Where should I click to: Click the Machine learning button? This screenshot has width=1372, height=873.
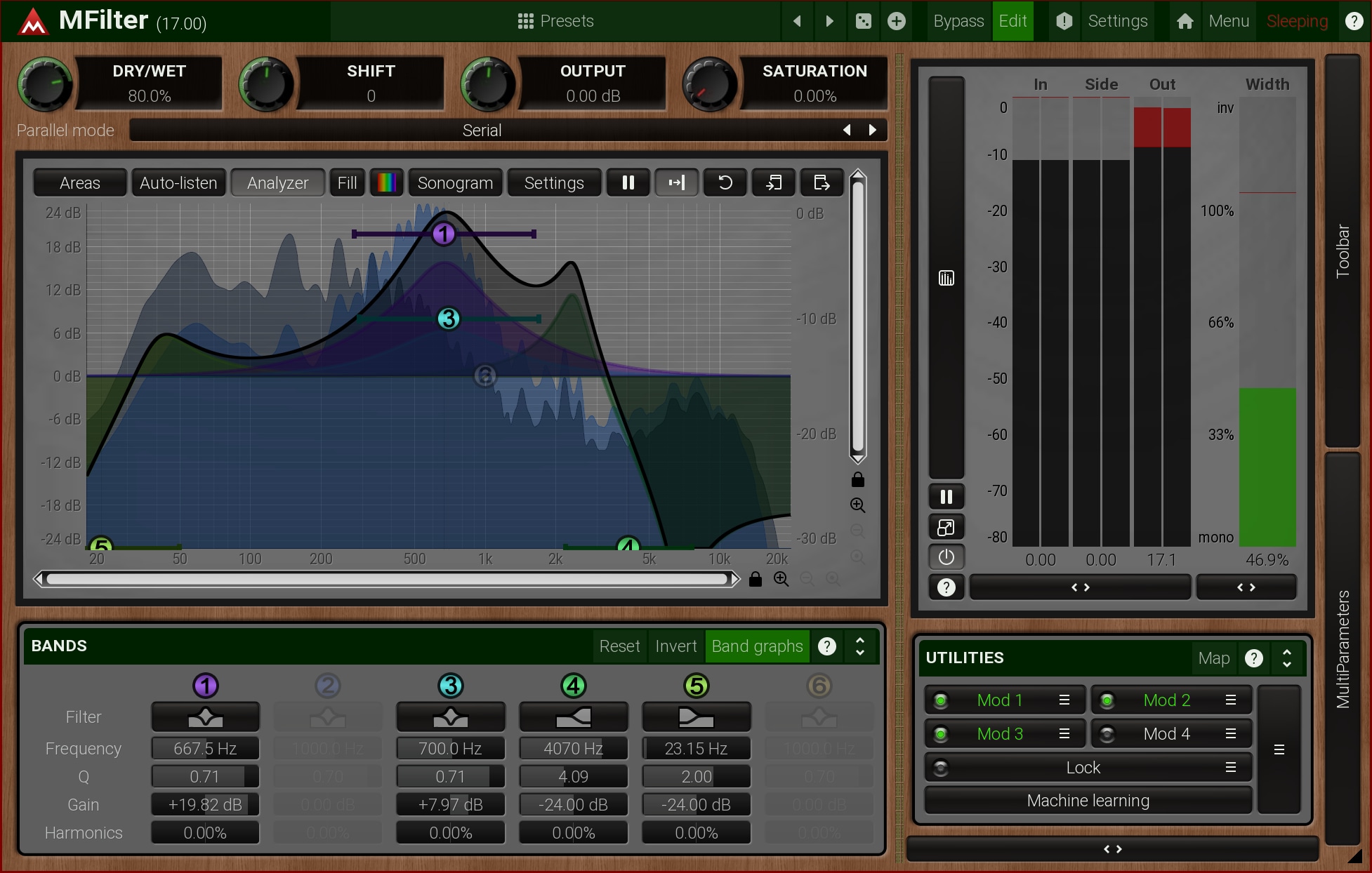tap(1088, 801)
